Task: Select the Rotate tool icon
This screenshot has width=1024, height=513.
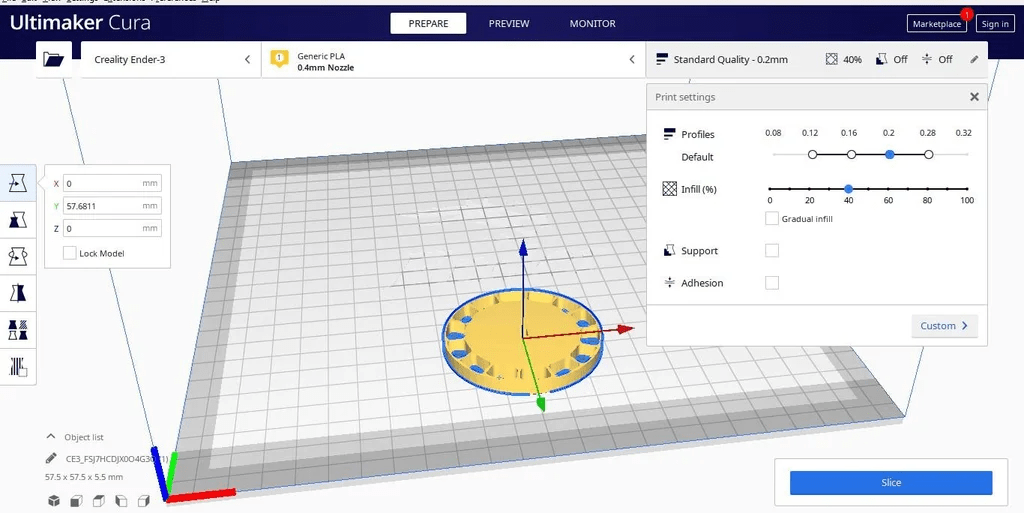Action: click(x=18, y=257)
